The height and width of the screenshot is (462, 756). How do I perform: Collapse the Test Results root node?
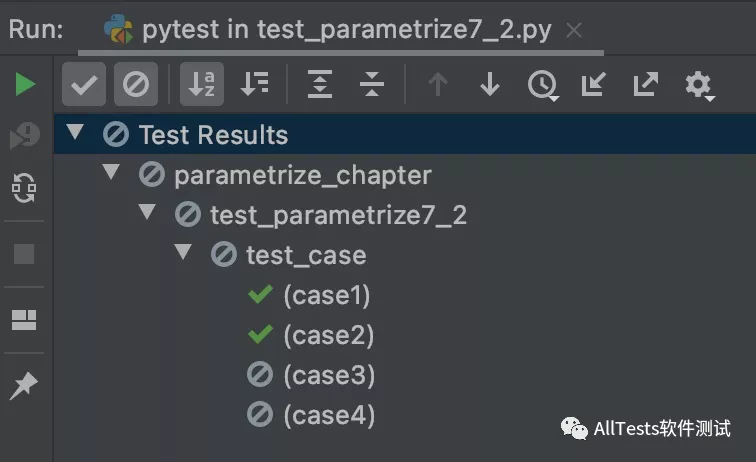click(x=74, y=133)
